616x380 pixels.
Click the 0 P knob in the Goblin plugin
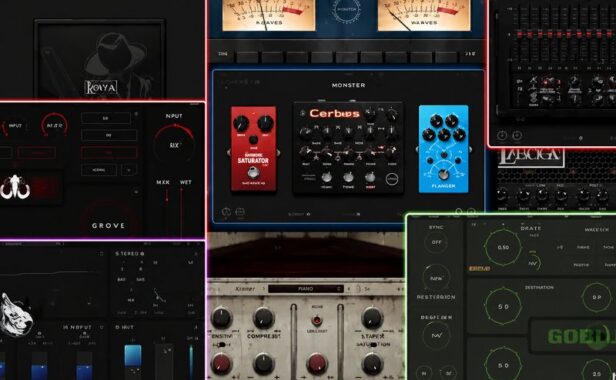coord(597,297)
